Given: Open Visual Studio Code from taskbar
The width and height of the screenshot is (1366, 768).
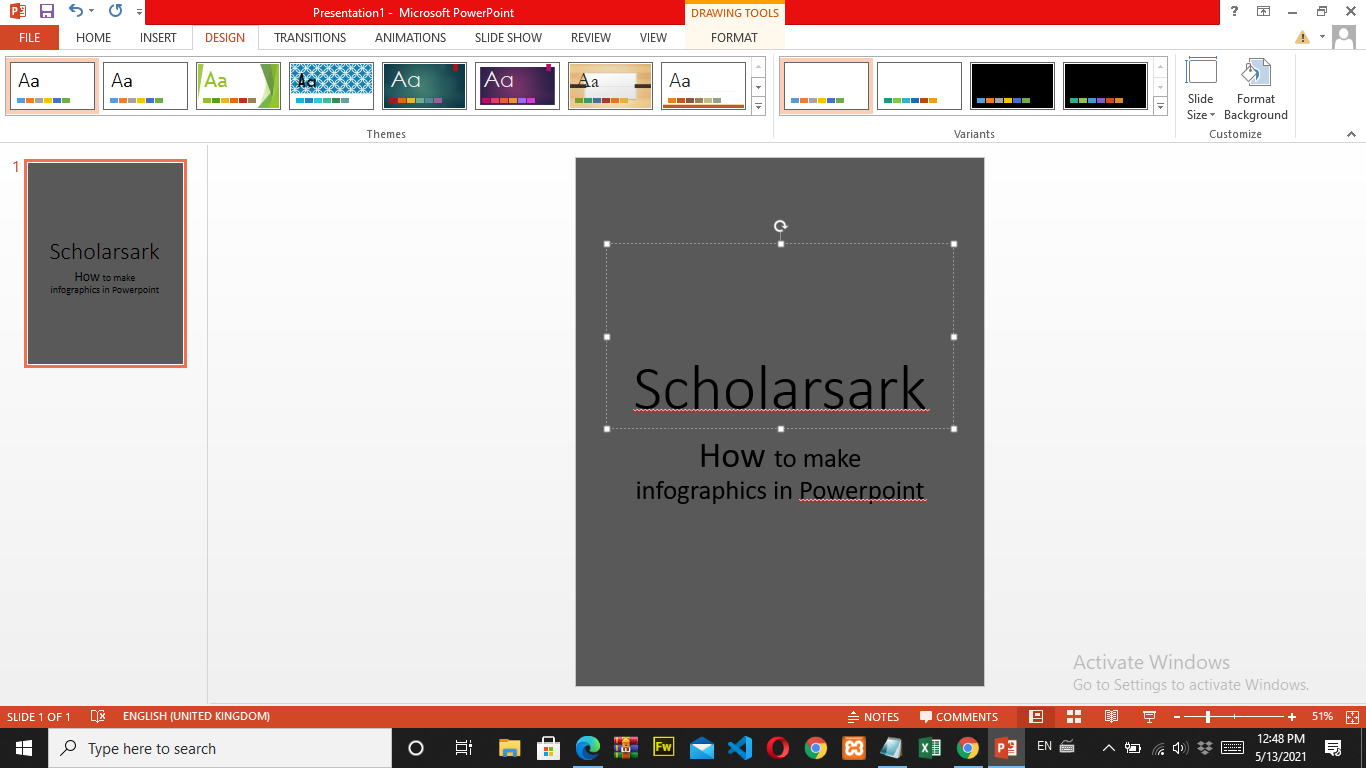Looking at the screenshot, I should (x=740, y=748).
